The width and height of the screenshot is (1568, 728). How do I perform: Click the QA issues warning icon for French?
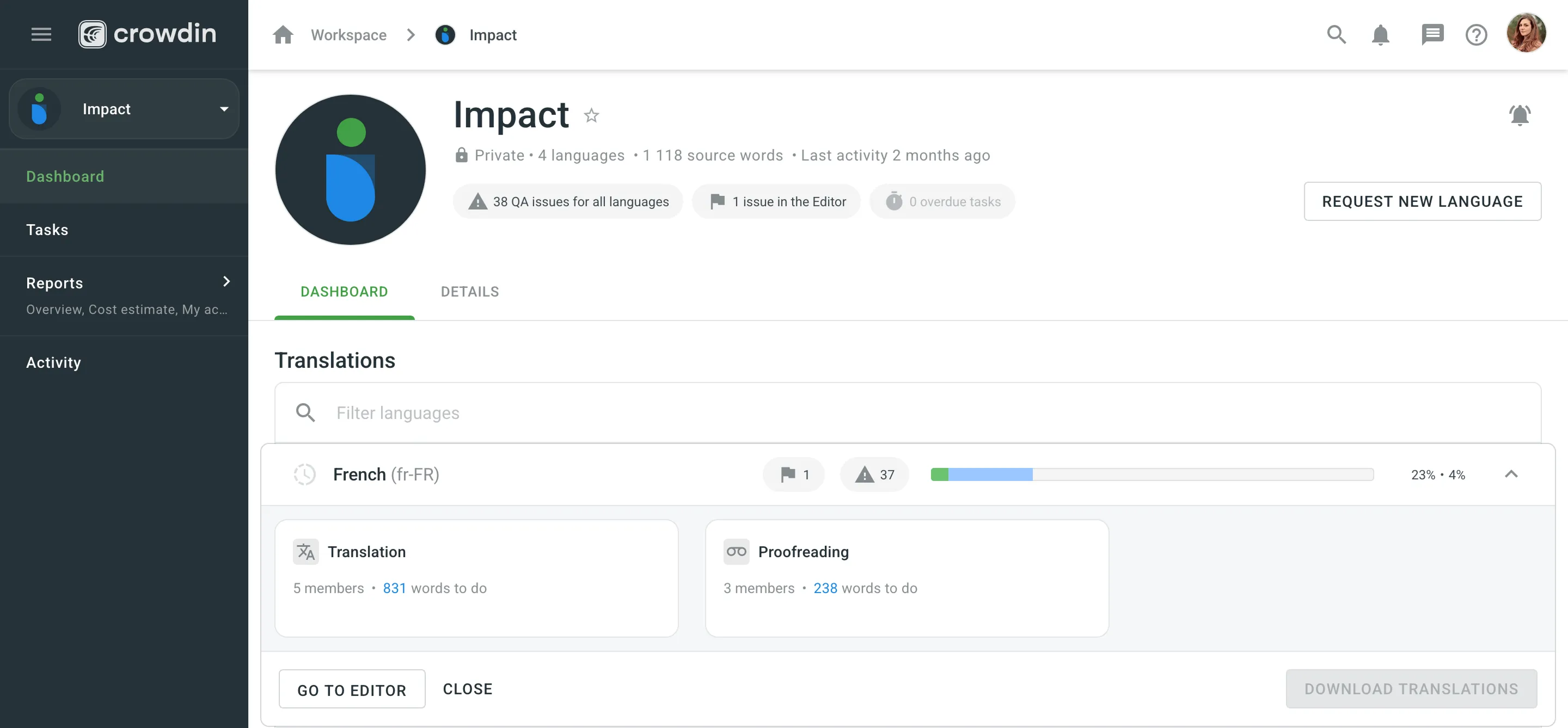click(875, 474)
